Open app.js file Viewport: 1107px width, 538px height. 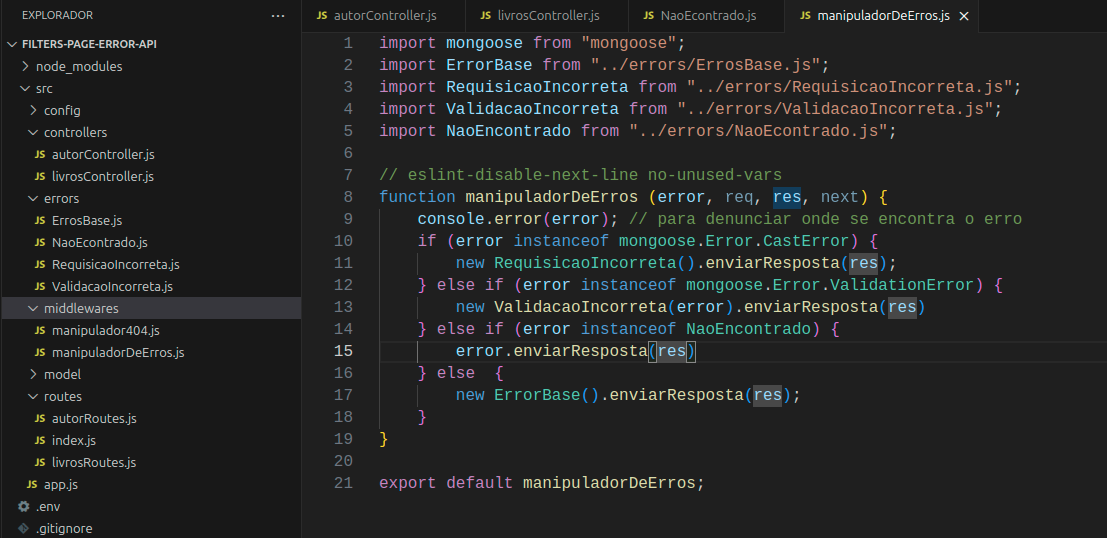pyautogui.click(x=61, y=484)
